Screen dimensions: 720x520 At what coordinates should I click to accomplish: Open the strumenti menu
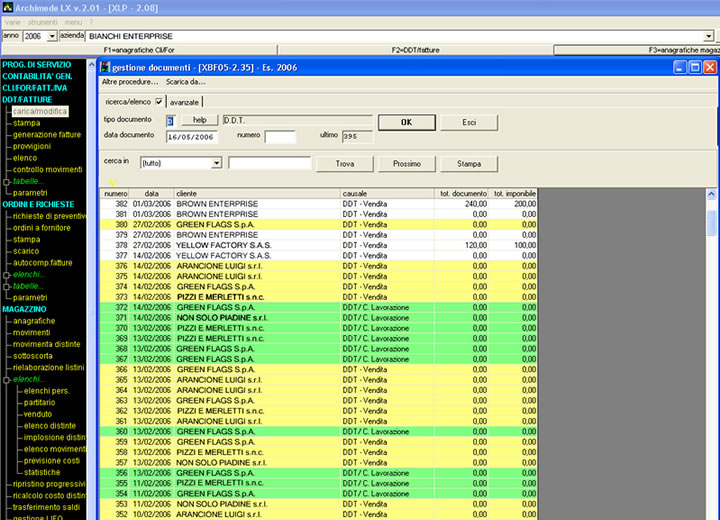click(x=43, y=22)
